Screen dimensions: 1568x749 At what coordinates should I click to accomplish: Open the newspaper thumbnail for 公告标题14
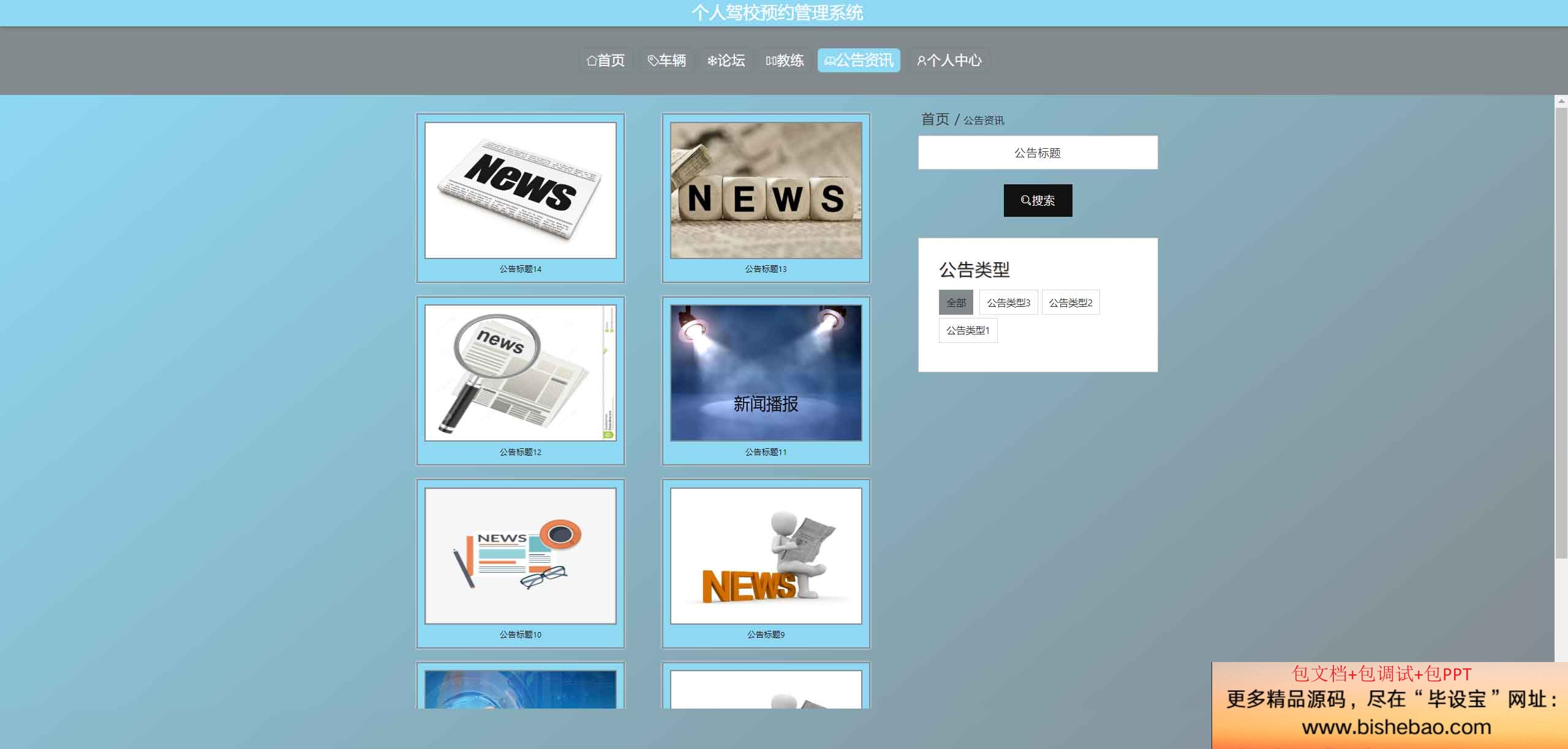pyautogui.click(x=521, y=190)
